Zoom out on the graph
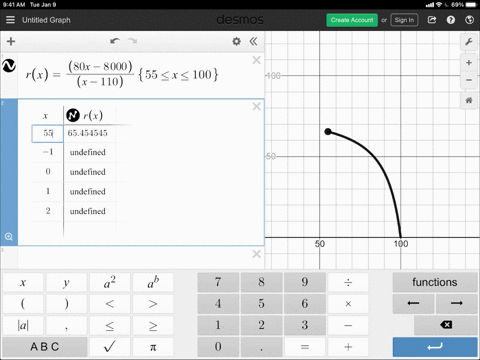The image size is (480, 360). pyautogui.click(x=469, y=80)
